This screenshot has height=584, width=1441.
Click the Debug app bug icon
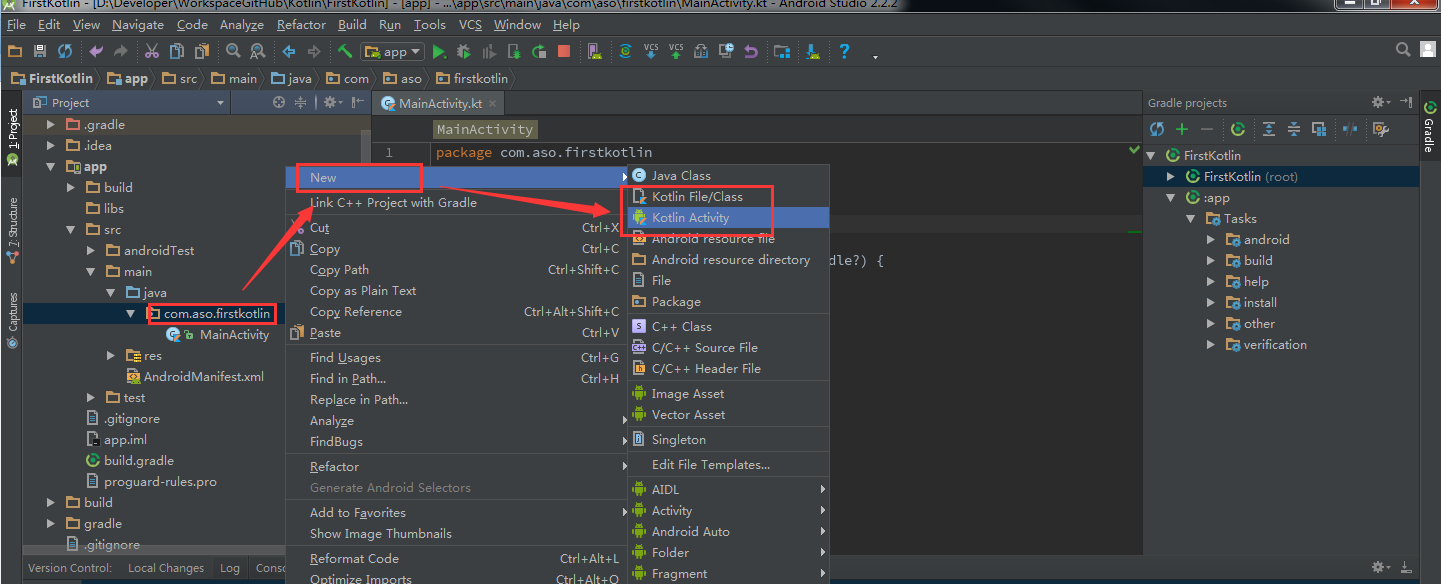coord(464,51)
